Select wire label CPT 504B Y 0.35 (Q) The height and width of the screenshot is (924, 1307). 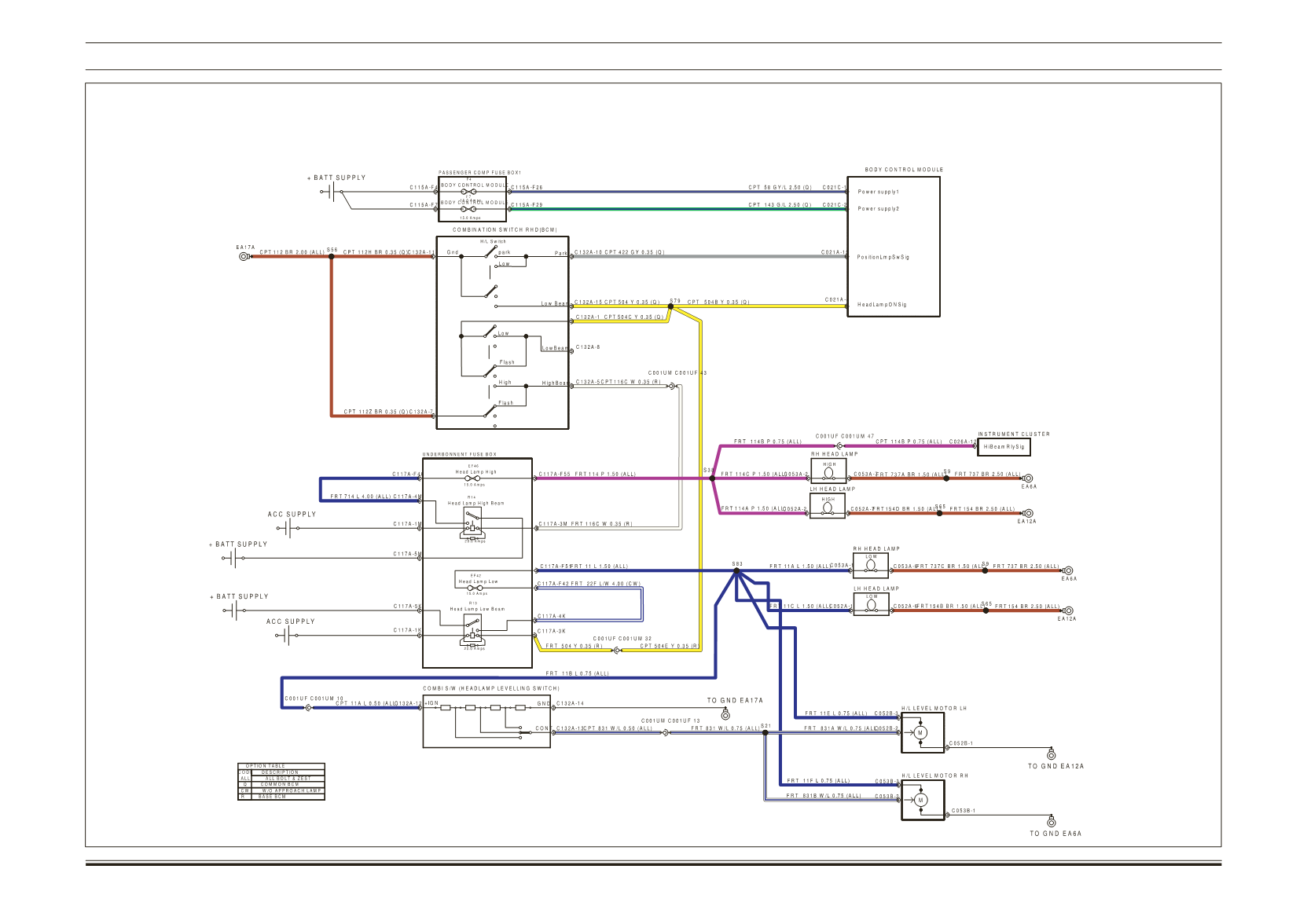[718, 302]
